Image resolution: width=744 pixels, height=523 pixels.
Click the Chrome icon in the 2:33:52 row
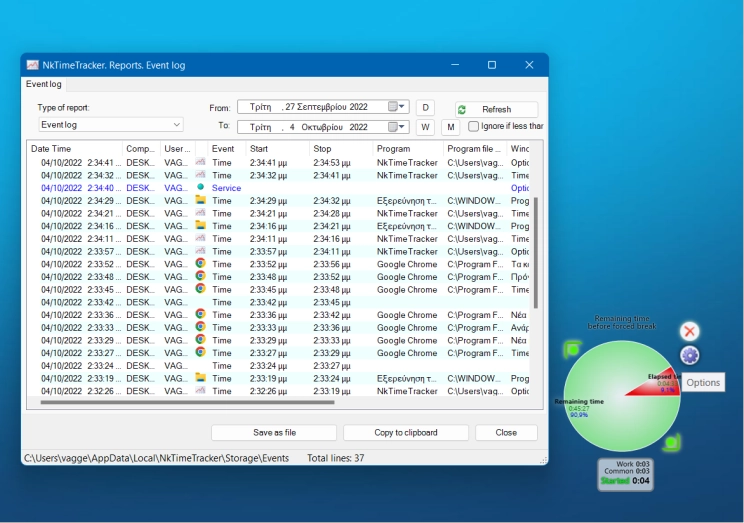201,263
